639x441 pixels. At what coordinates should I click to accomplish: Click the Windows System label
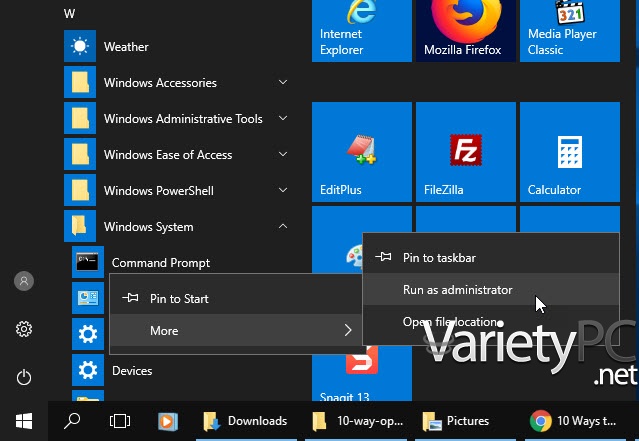(x=149, y=227)
